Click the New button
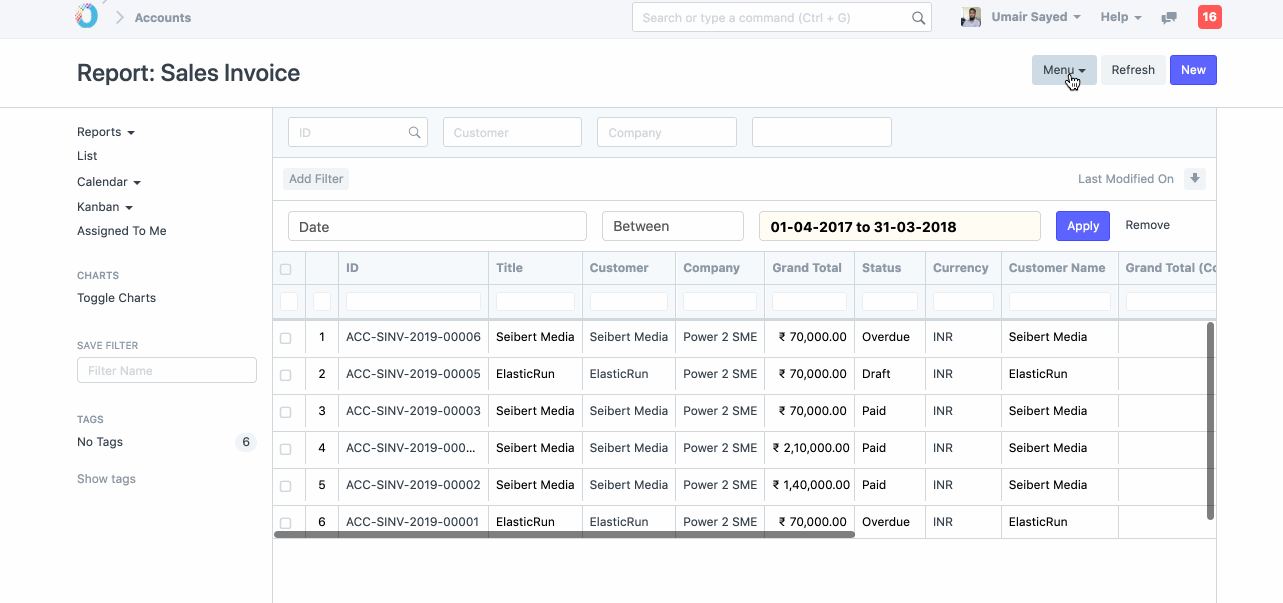The width and height of the screenshot is (1283, 603). [1193, 70]
